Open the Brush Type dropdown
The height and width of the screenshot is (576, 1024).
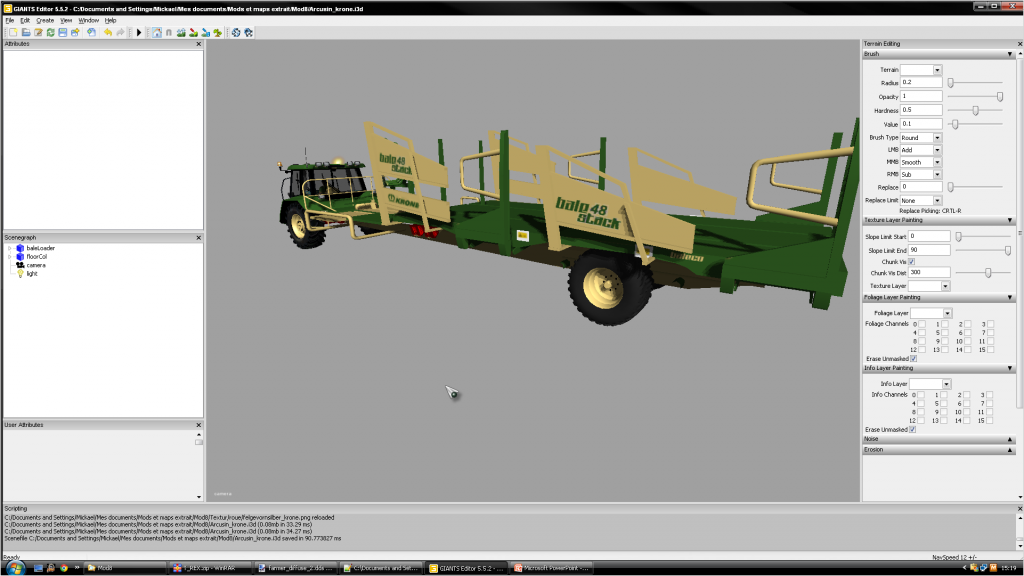[x=937, y=138]
